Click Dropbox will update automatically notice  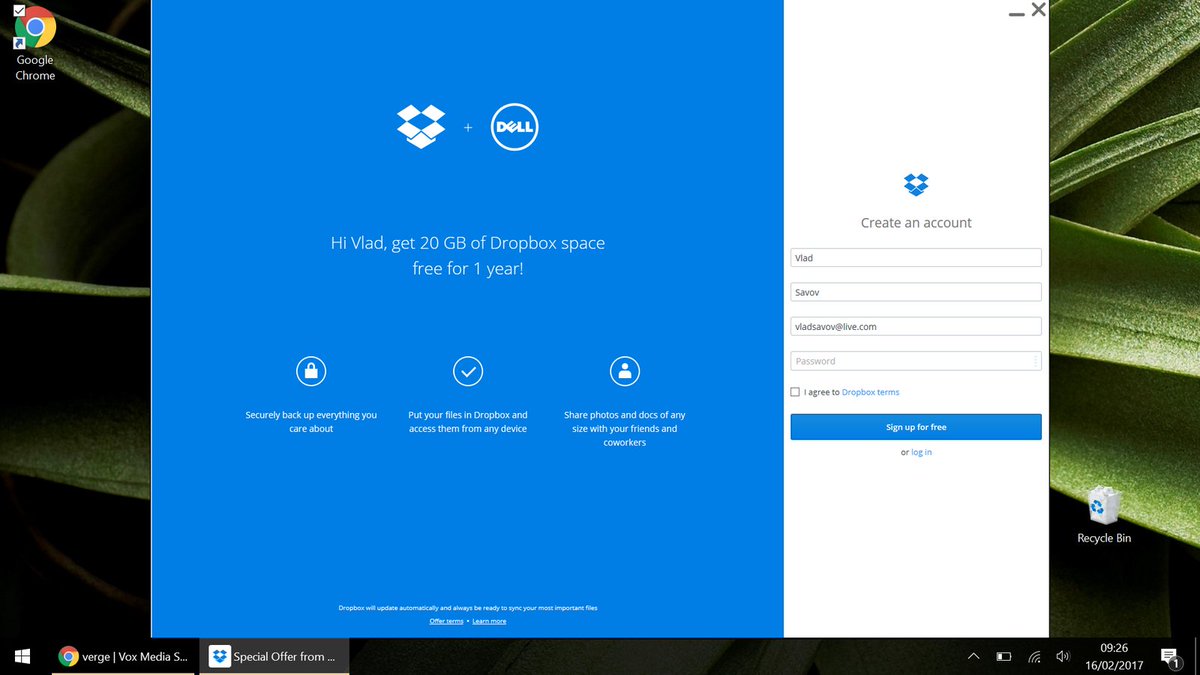tap(468, 608)
